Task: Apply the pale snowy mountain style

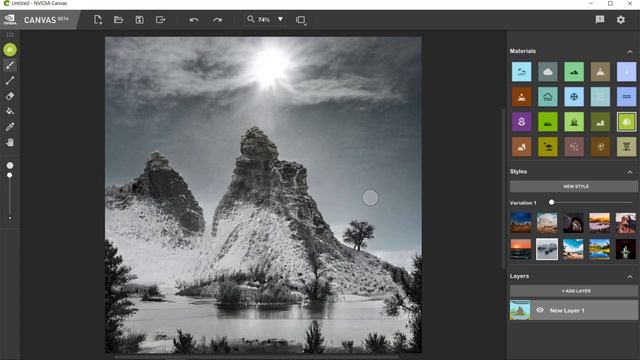Action: click(547, 222)
